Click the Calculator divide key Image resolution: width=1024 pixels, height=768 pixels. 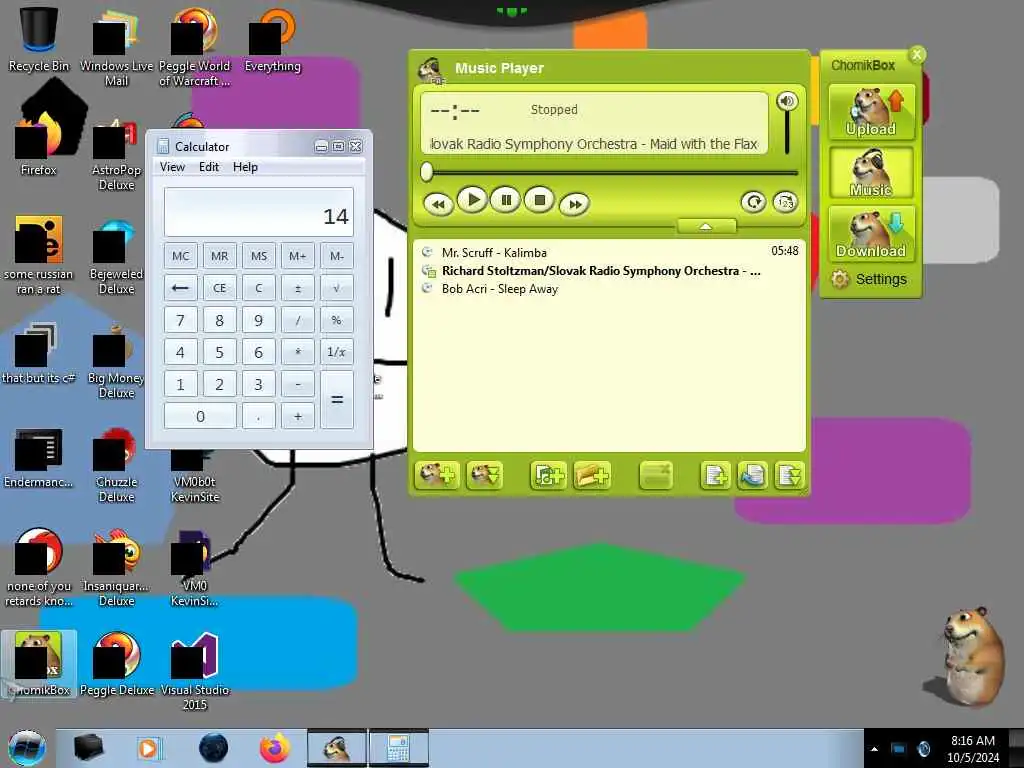click(x=298, y=320)
